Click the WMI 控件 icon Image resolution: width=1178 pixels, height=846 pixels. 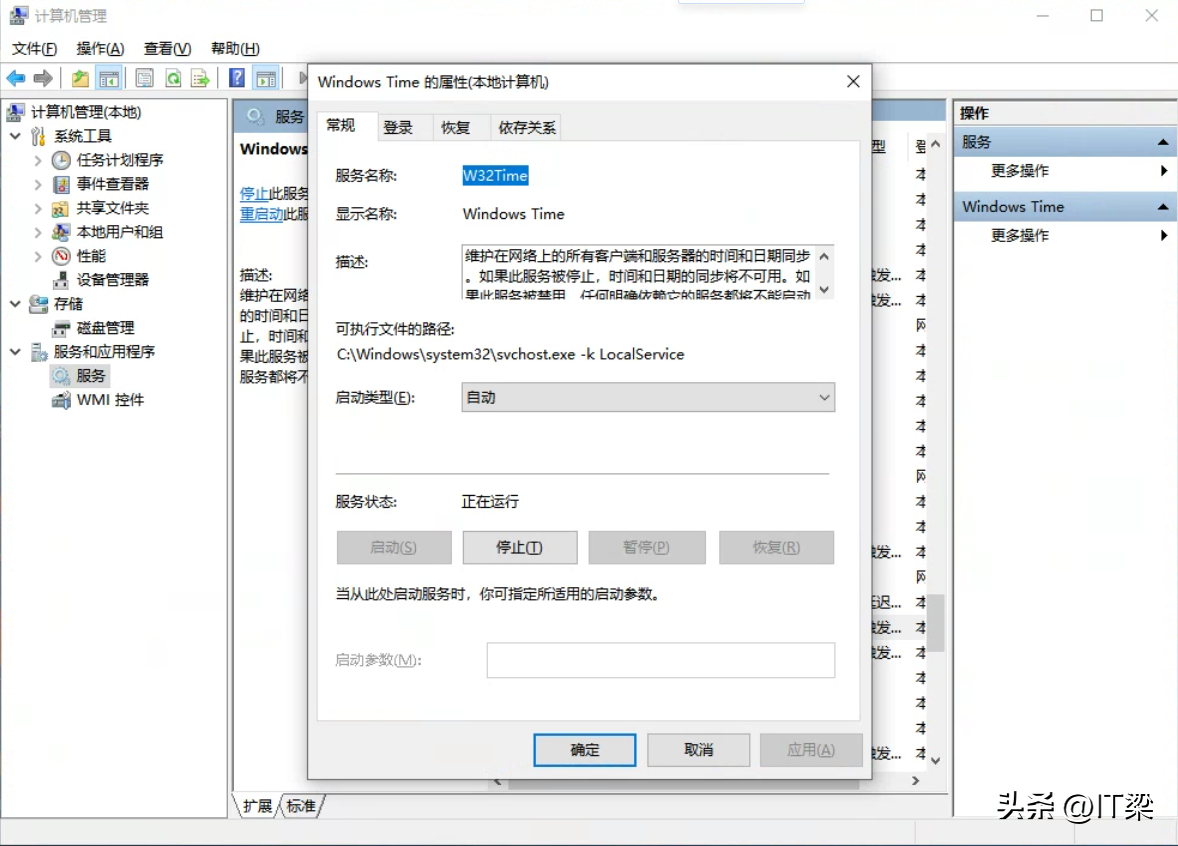(61, 400)
